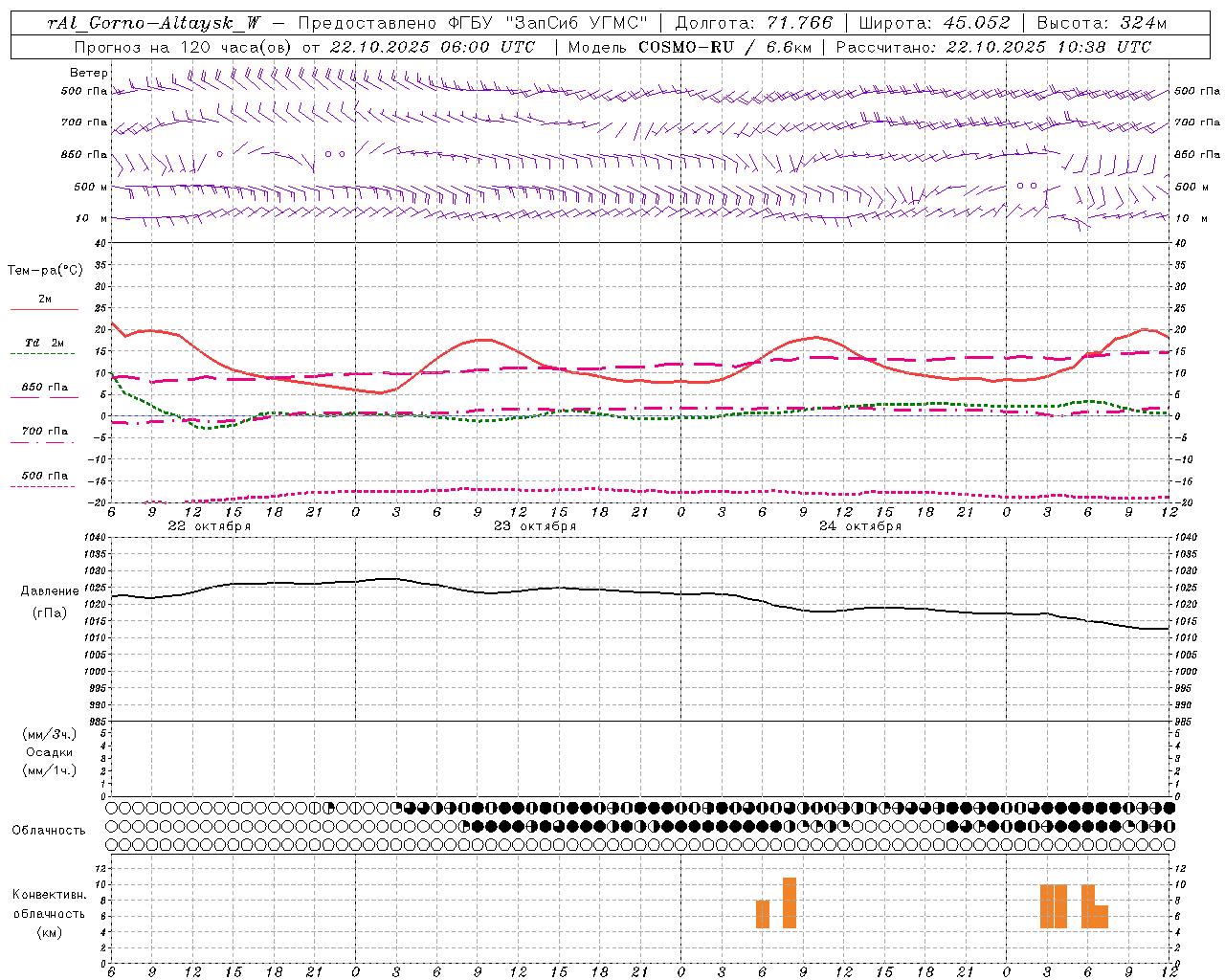Click the (мм/1ч.) precipitation unit label
This screenshot has width=1225, height=980.
click(50, 770)
